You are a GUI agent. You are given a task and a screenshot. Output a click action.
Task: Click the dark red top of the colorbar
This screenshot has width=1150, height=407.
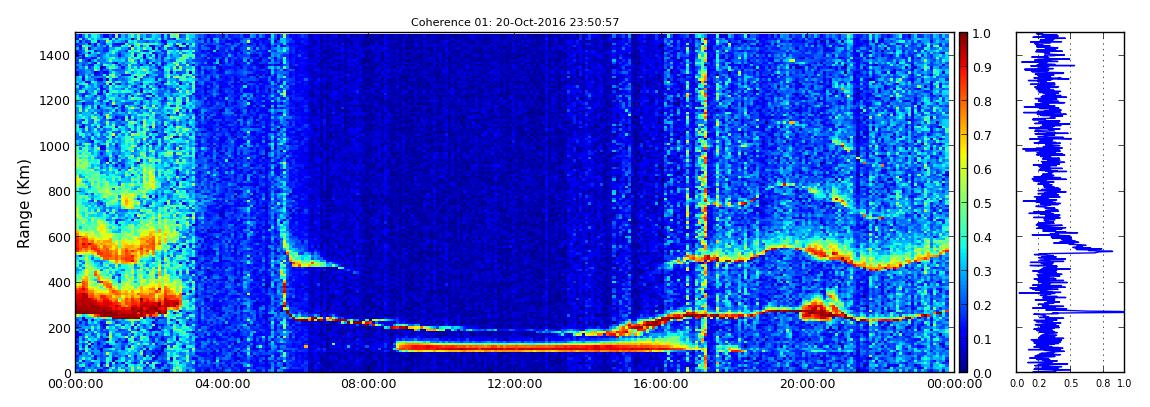963,40
